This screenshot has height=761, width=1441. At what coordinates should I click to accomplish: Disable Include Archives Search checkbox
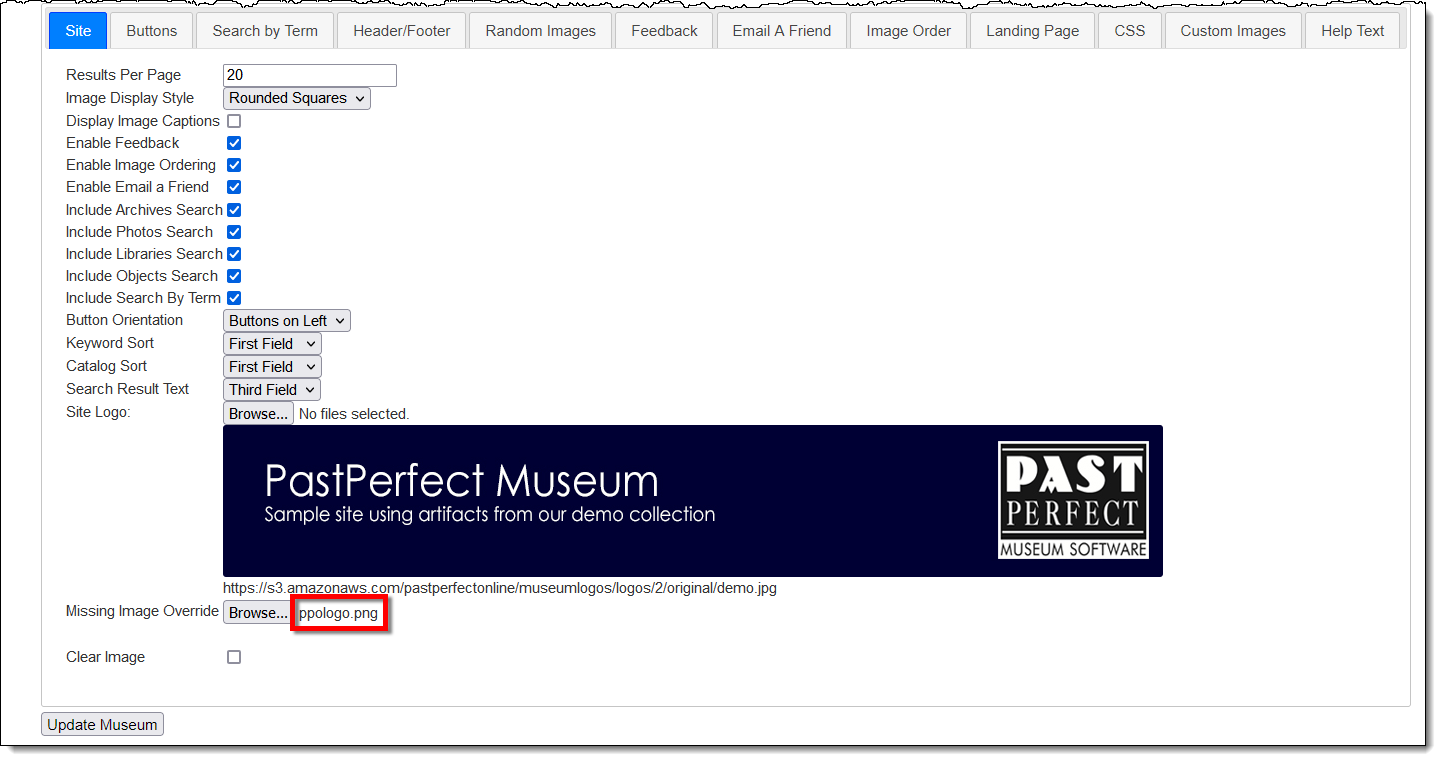234,210
